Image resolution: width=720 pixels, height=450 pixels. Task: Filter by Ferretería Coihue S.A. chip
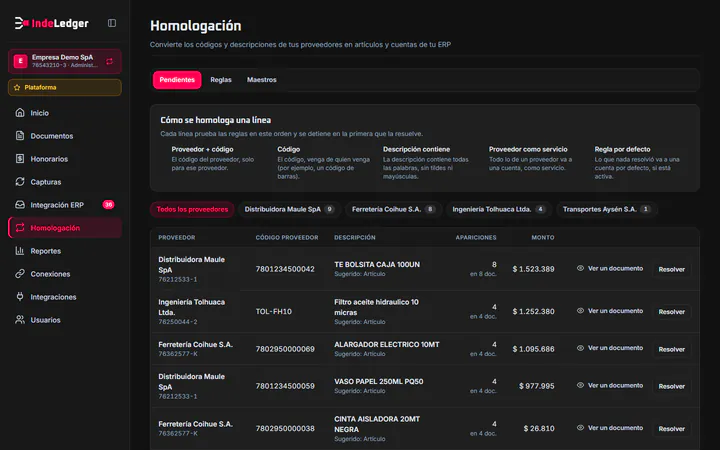click(394, 209)
